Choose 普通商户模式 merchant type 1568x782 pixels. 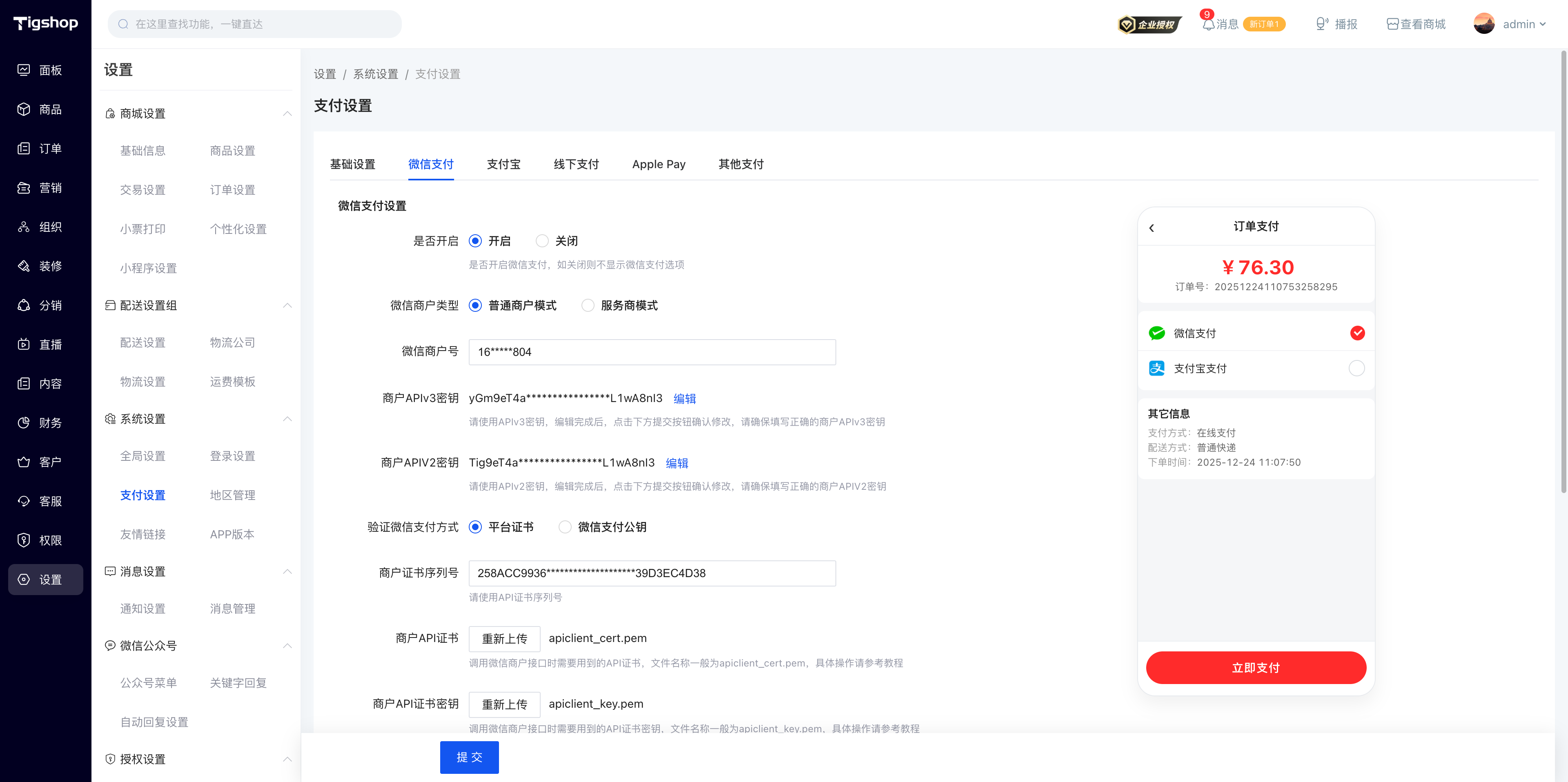click(x=475, y=306)
